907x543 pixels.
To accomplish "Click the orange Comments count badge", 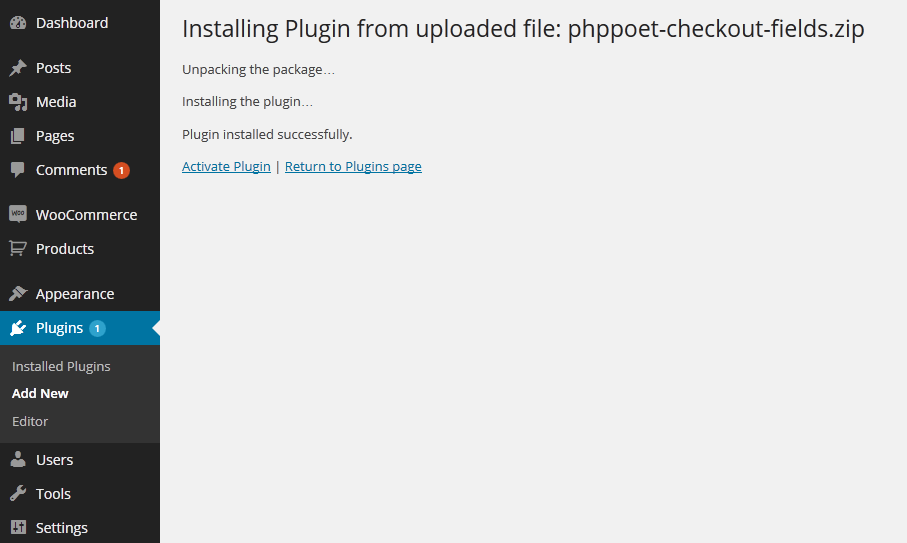I will pyautogui.click(x=121, y=170).
